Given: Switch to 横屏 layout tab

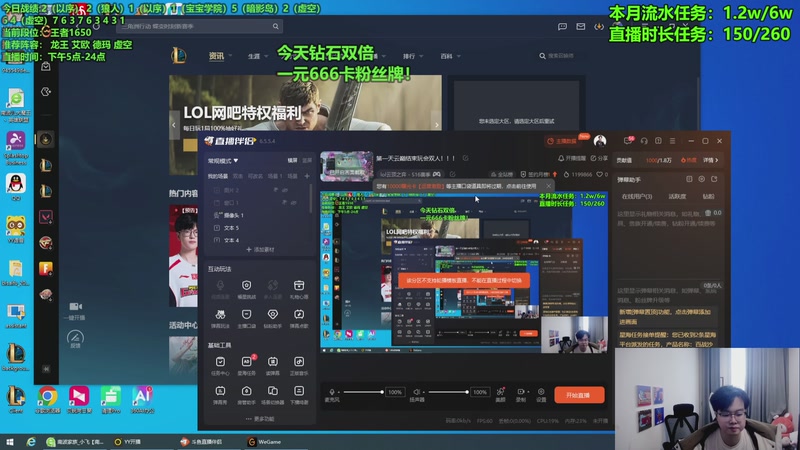Looking at the screenshot, I should click(292, 160).
